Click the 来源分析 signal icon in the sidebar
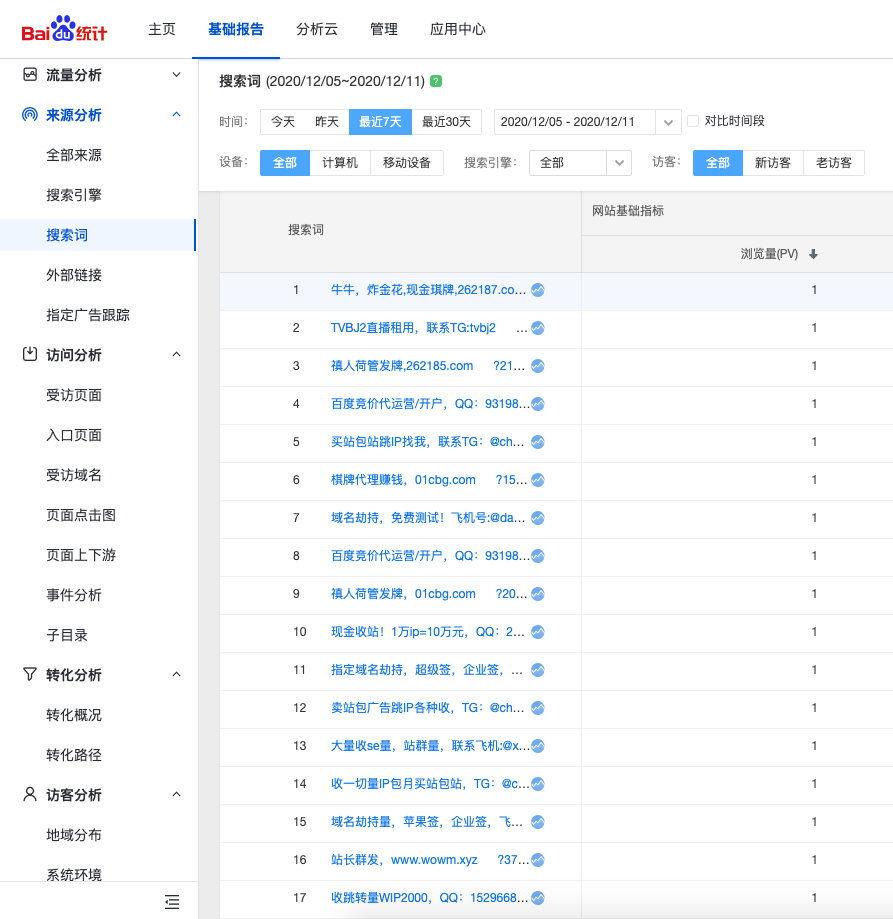This screenshot has height=919, width=893. [x=30, y=115]
